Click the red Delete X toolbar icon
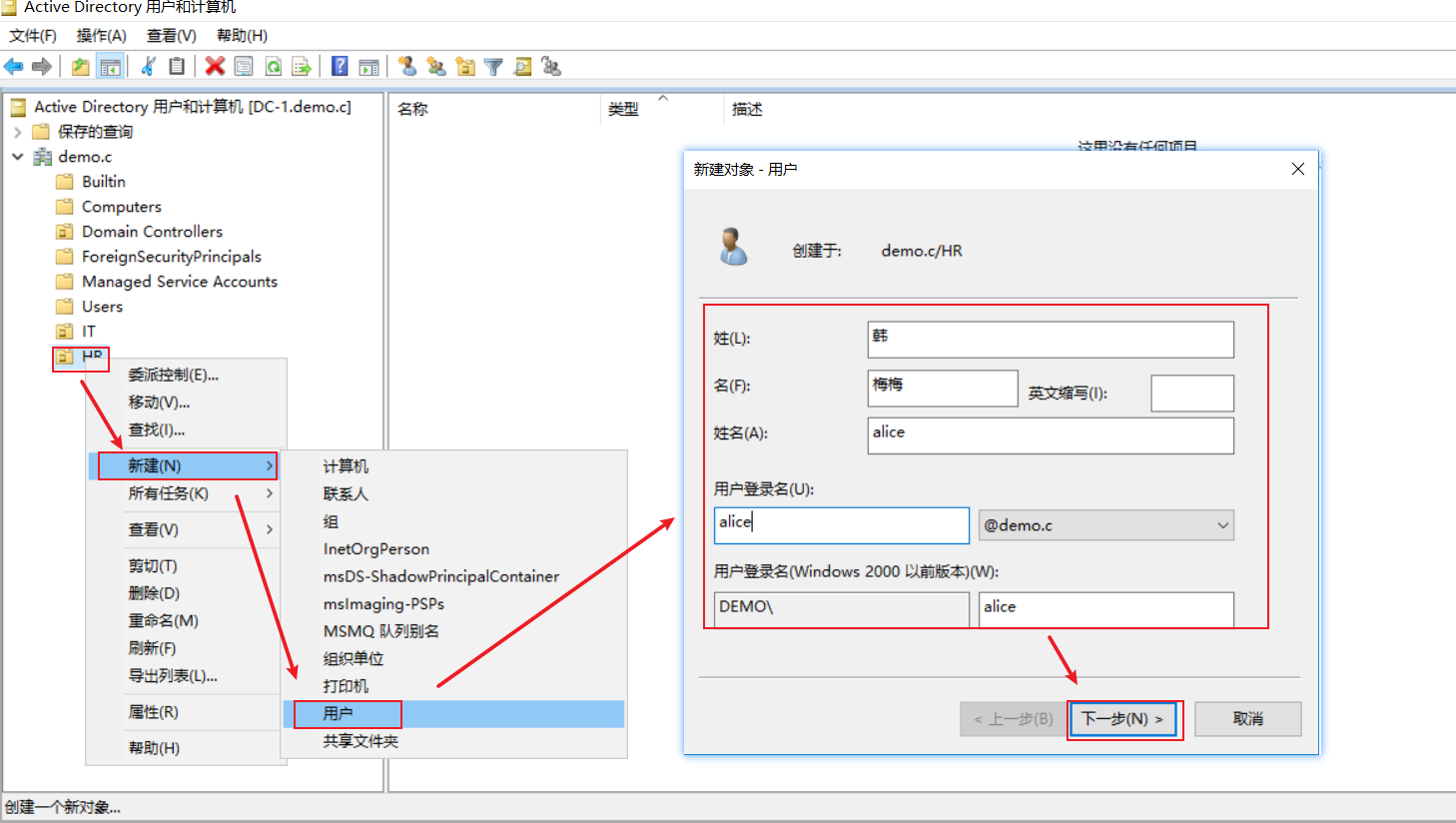 tap(215, 67)
